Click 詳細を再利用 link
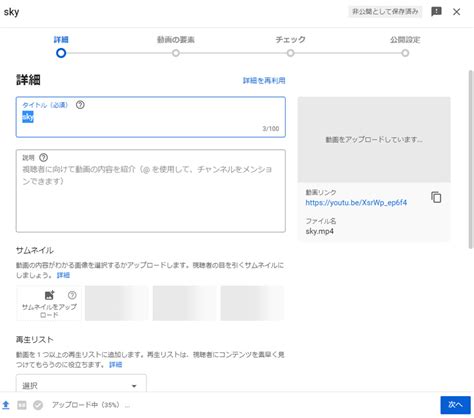474x418 pixels. [x=264, y=80]
